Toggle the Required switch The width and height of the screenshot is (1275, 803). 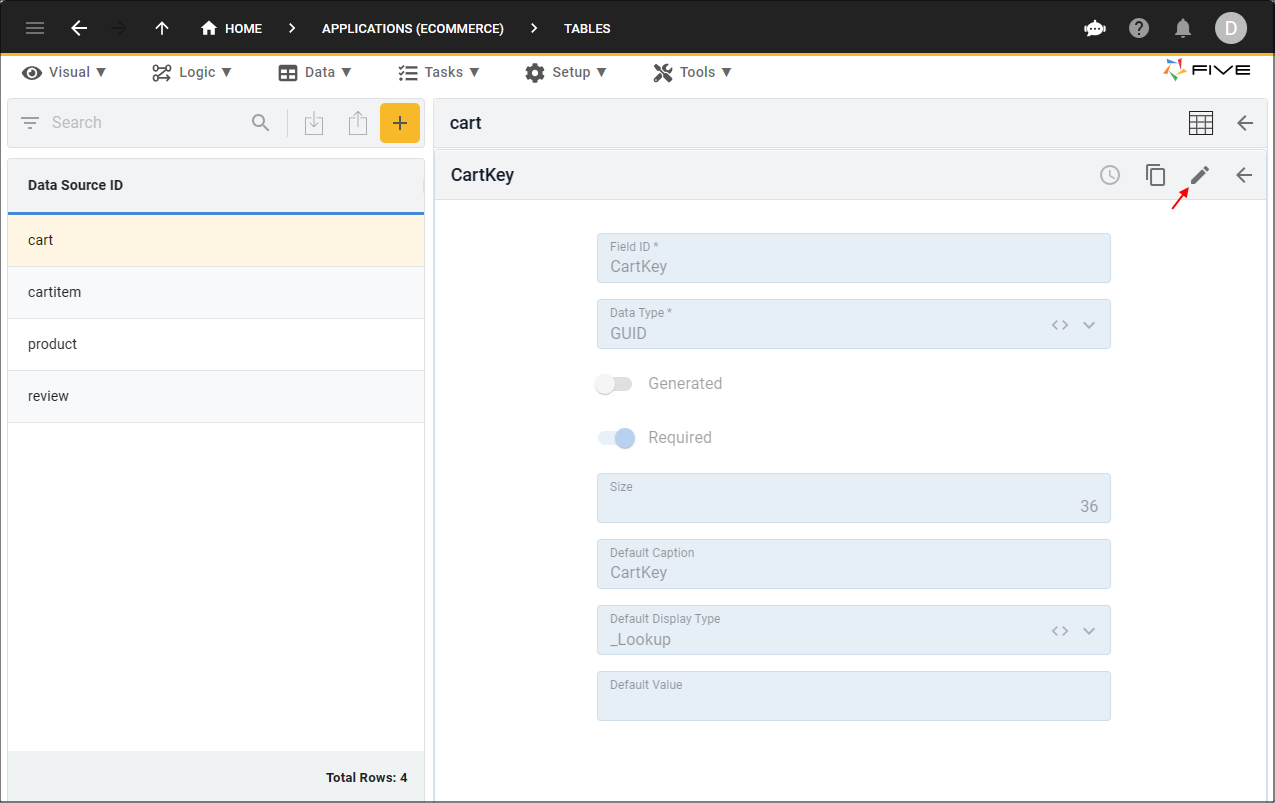(x=616, y=438)
